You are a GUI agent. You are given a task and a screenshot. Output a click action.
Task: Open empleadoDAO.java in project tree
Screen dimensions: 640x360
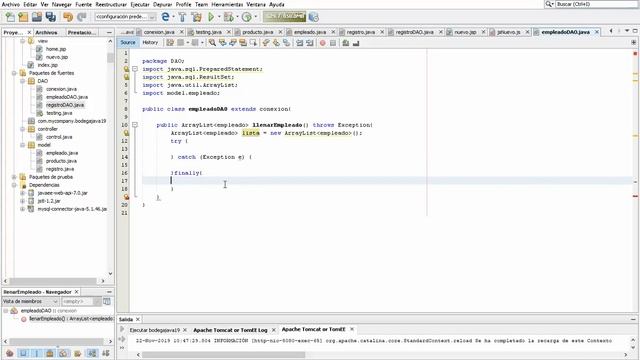click(x=67, y=97)
